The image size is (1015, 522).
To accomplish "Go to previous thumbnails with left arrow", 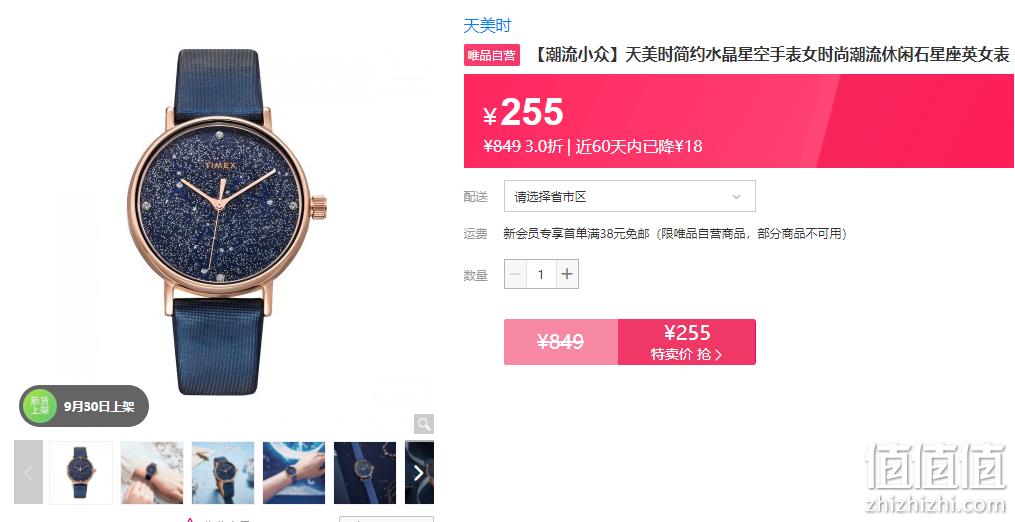I will pyautogui.click(x=28, y=473).
